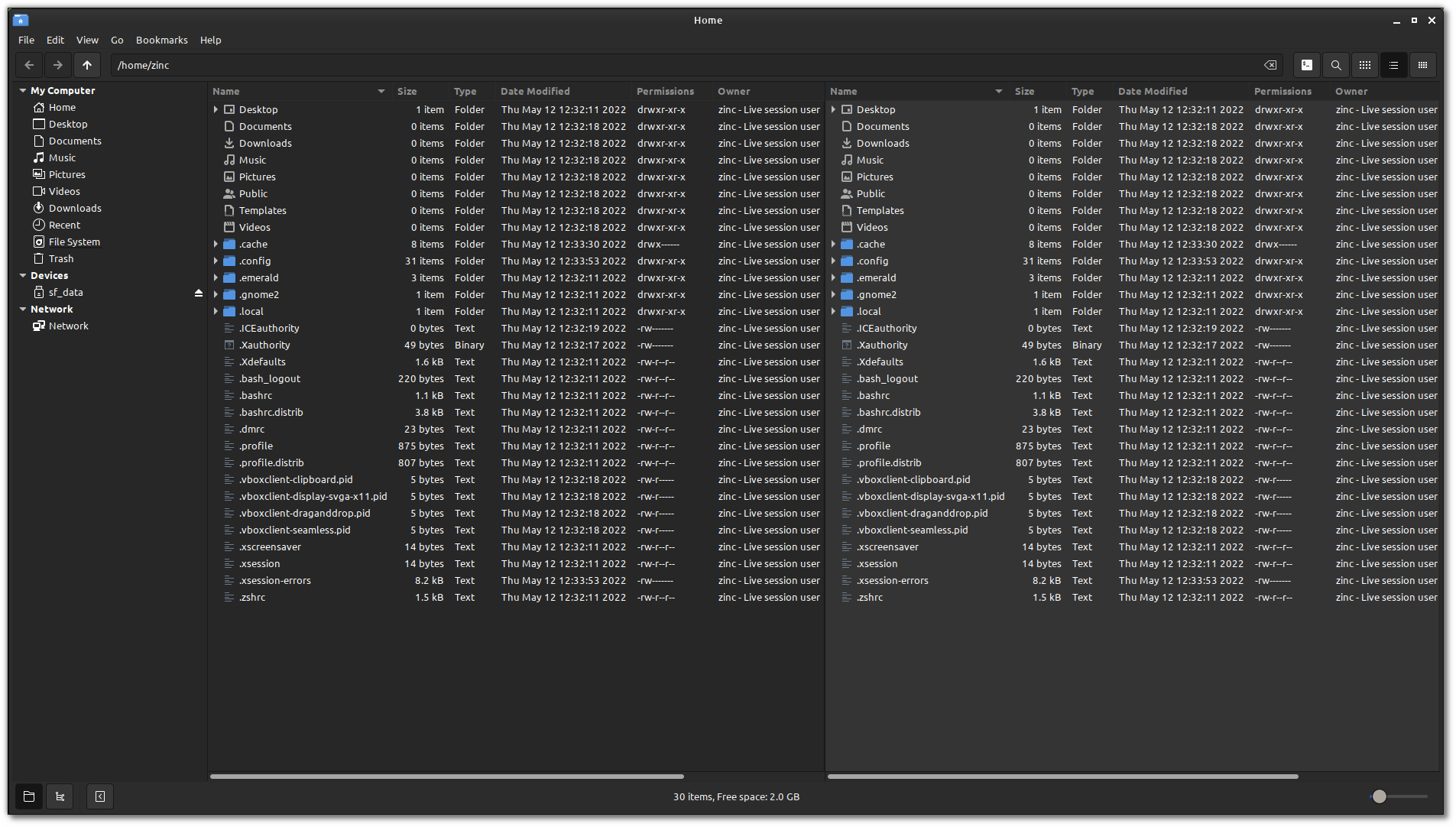Click the window app icon in title bar
This screenshot has width=1456, height=827.
point(21,20)
